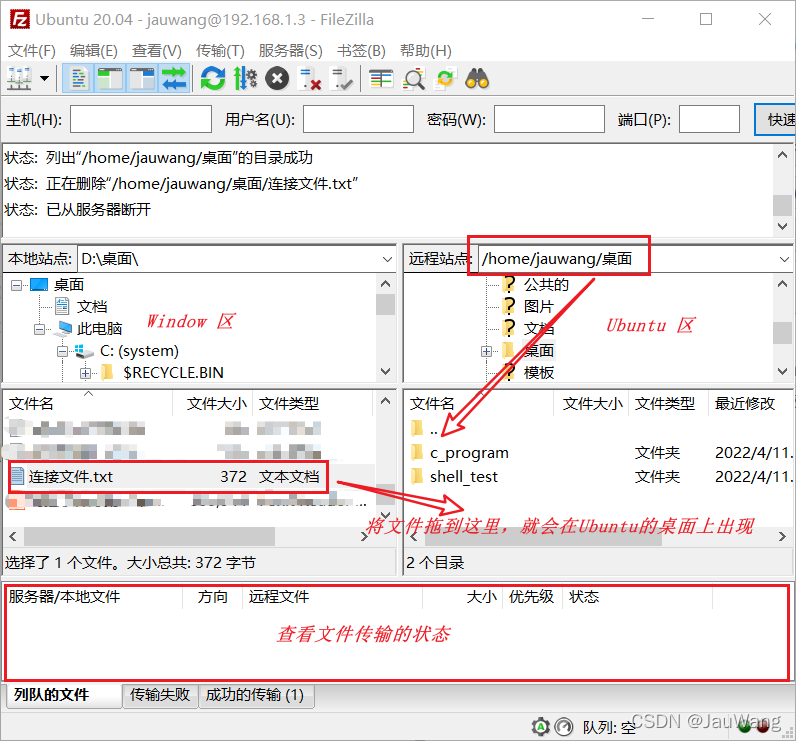Click local file list horizontal scrollbar

tap(149, 536)
